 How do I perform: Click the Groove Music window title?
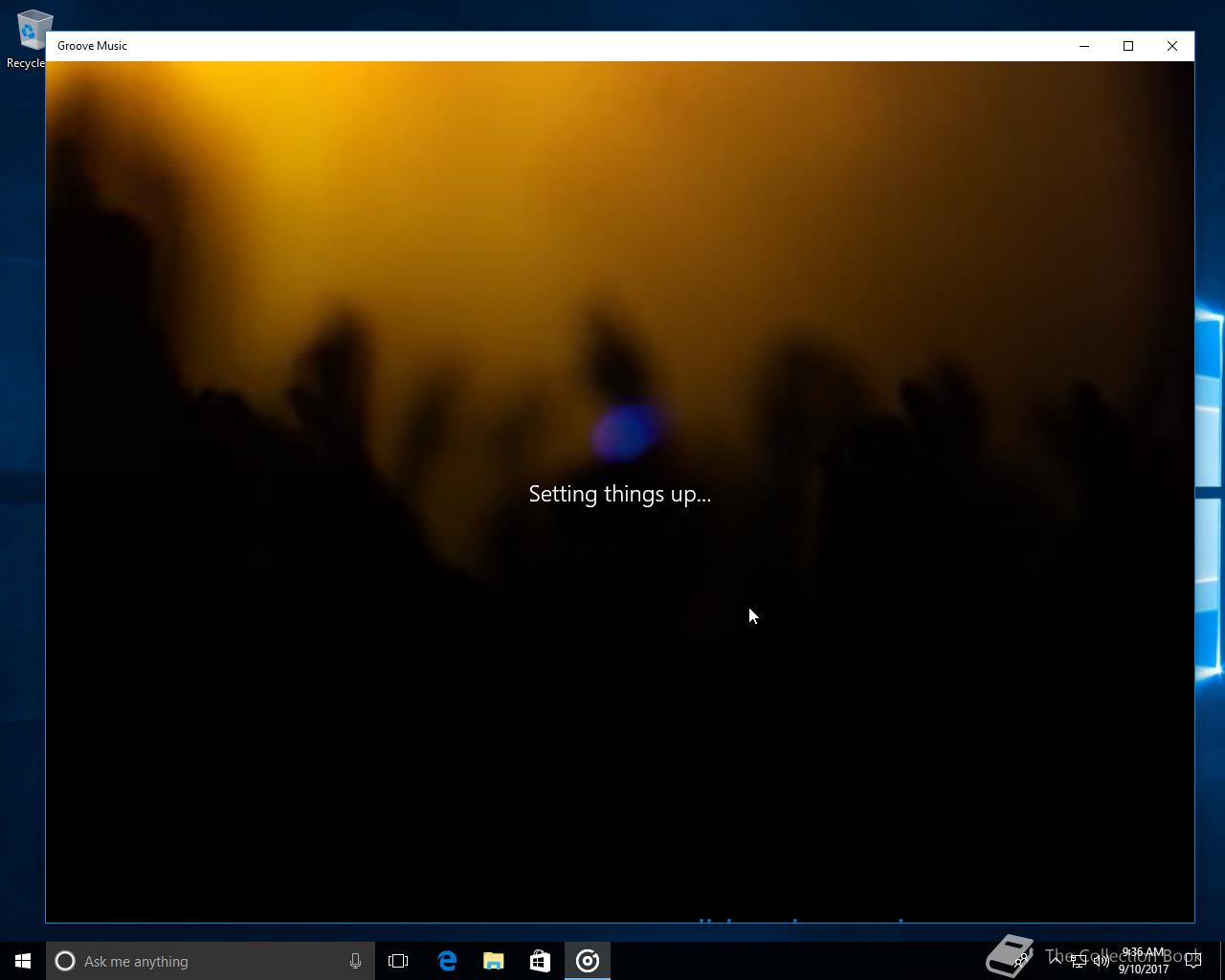tap(92, 46)
